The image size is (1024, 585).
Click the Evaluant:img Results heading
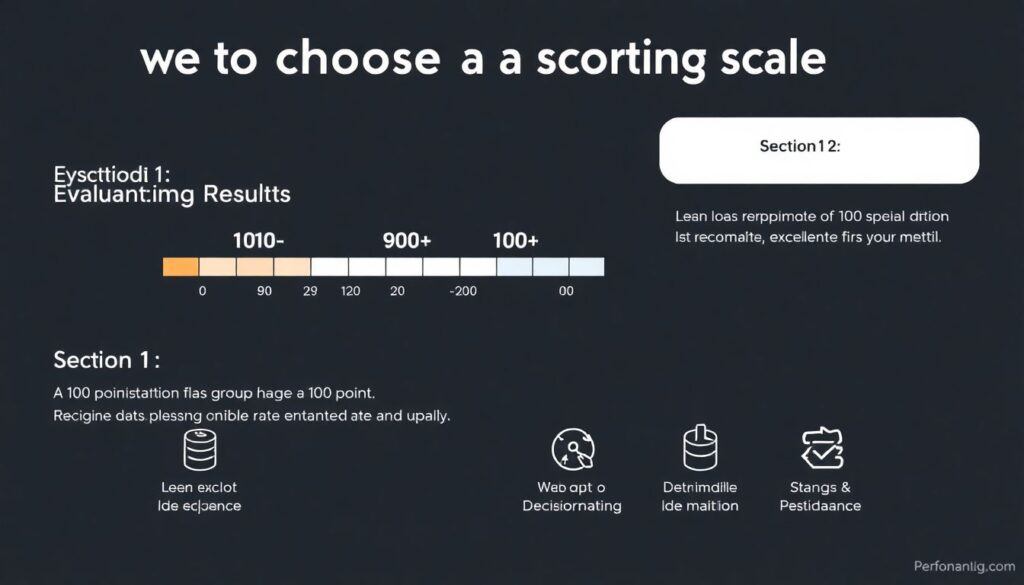171,193
